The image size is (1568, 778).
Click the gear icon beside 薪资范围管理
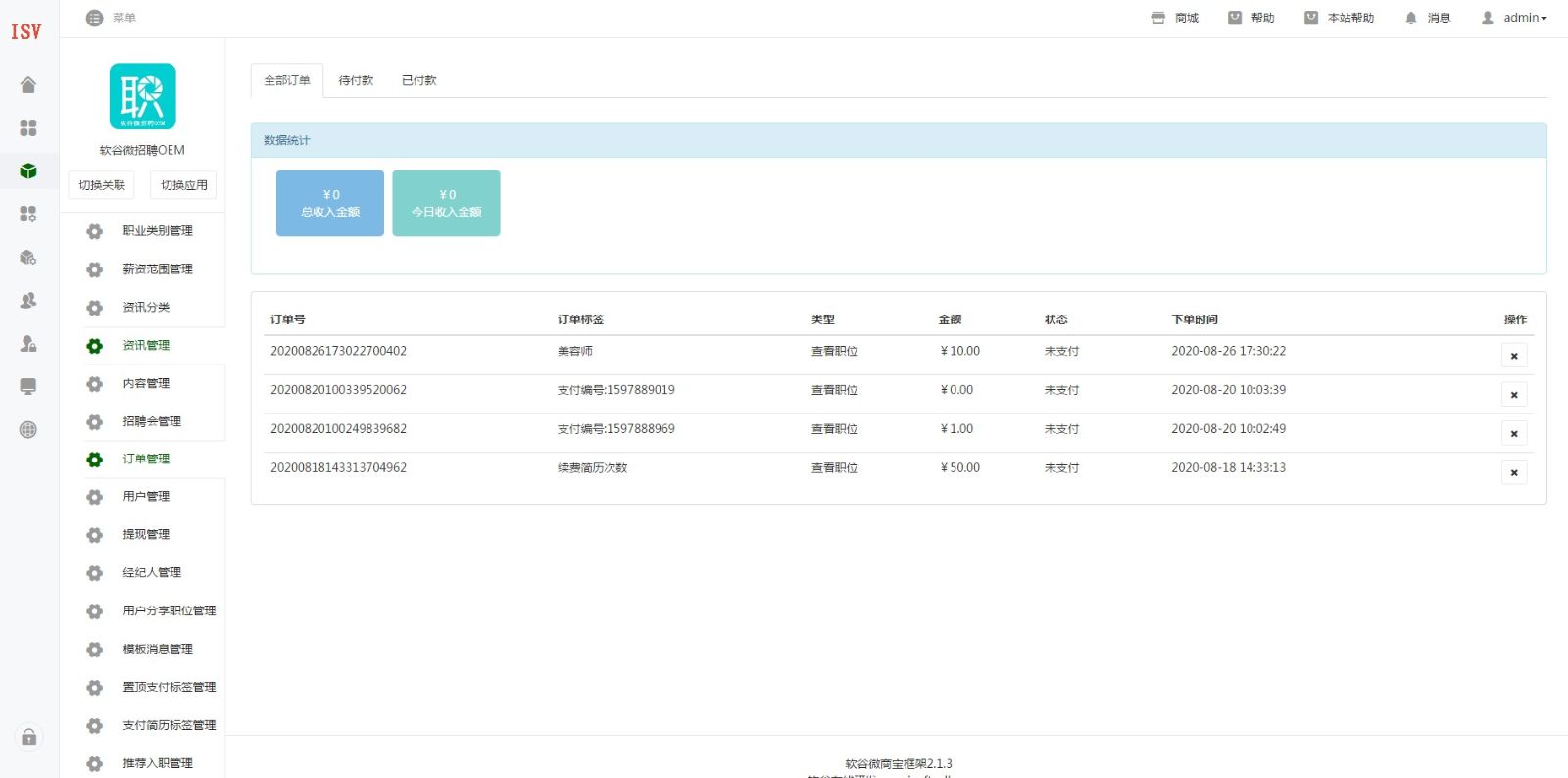(x=94, y=269)
